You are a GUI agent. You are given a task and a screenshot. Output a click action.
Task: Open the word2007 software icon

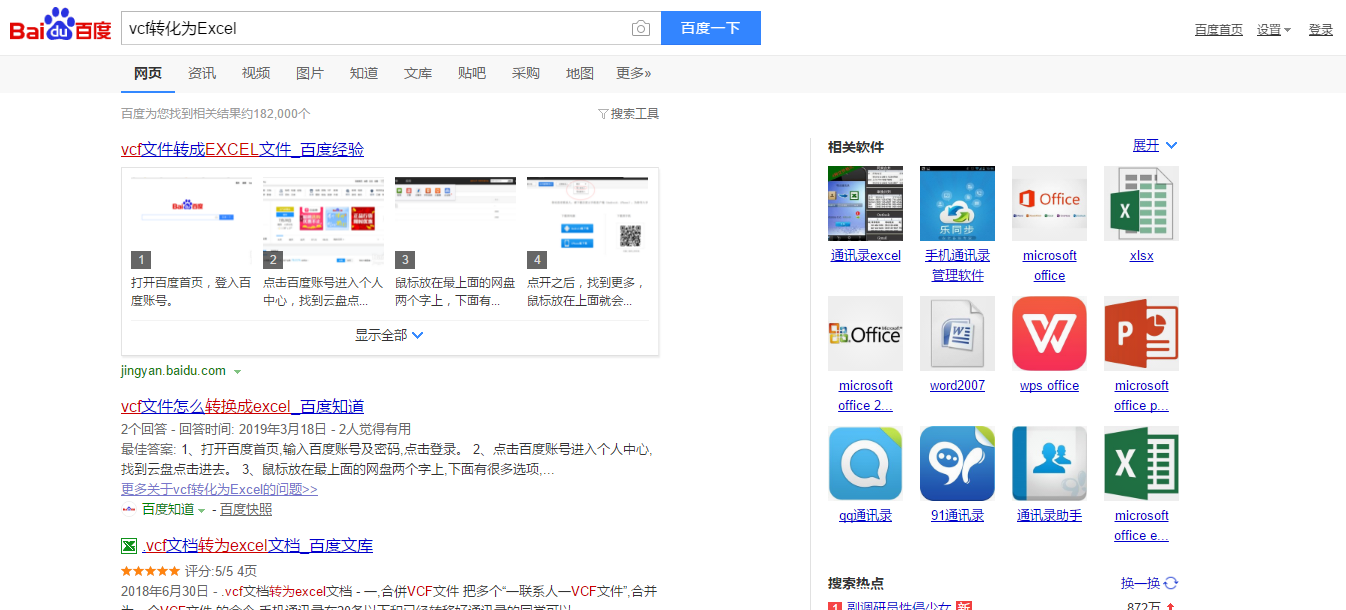coord(957,333)
